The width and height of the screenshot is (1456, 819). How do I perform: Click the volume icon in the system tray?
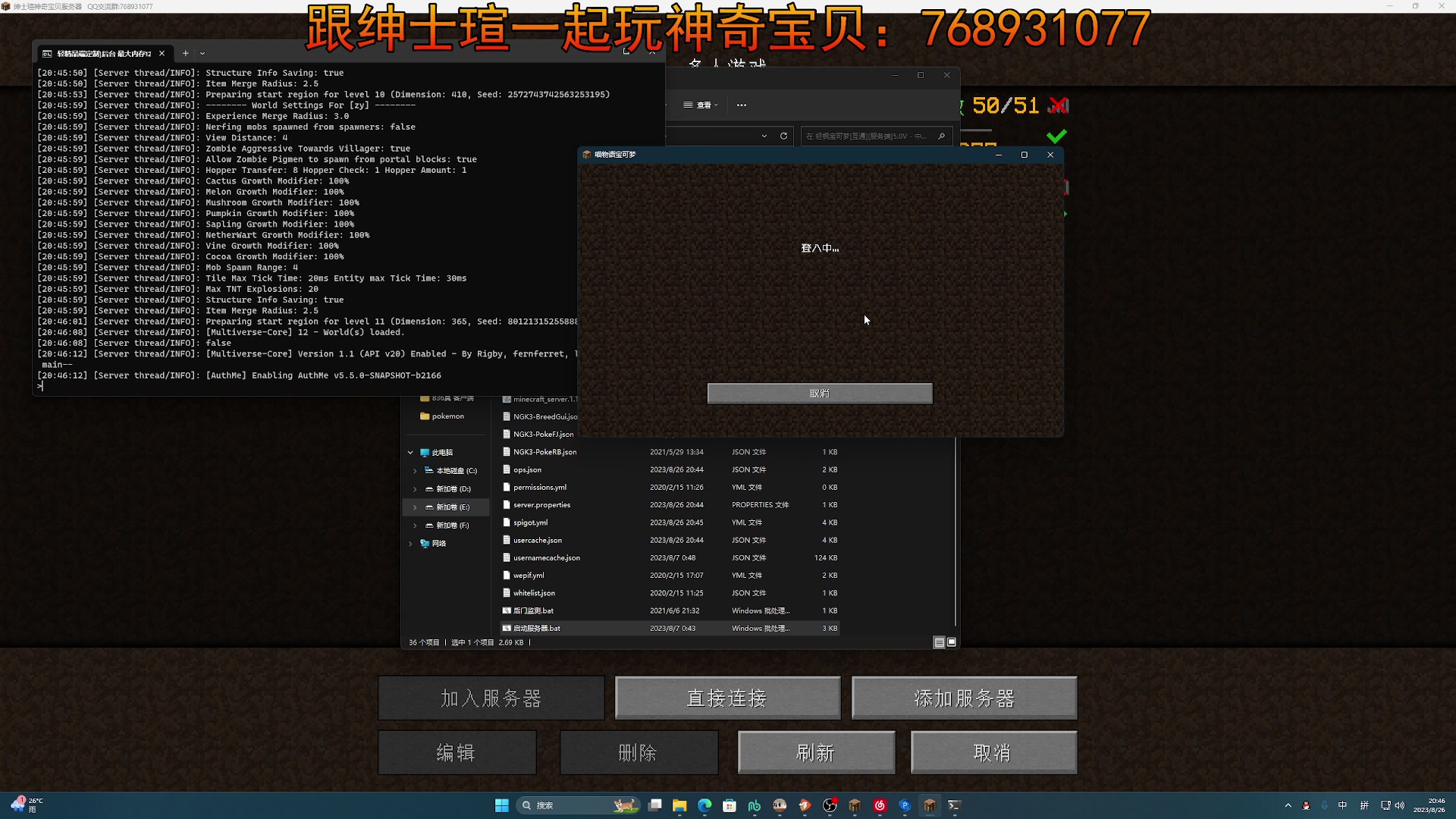[1400, 805]
